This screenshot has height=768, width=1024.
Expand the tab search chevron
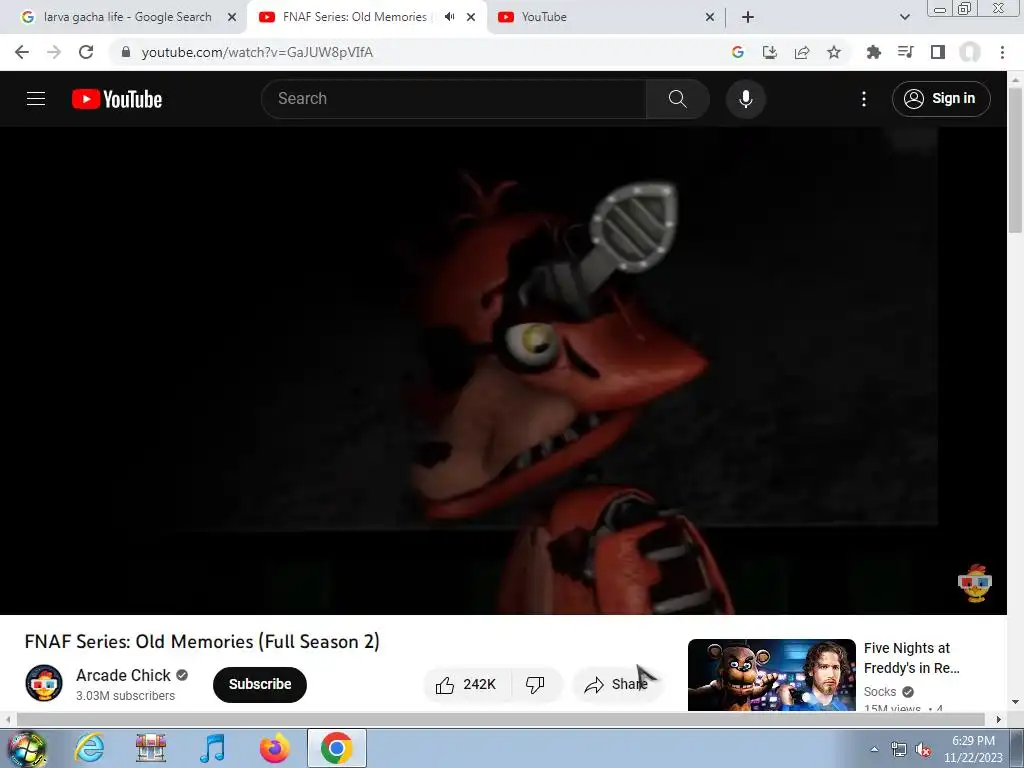tap(904, 17)
